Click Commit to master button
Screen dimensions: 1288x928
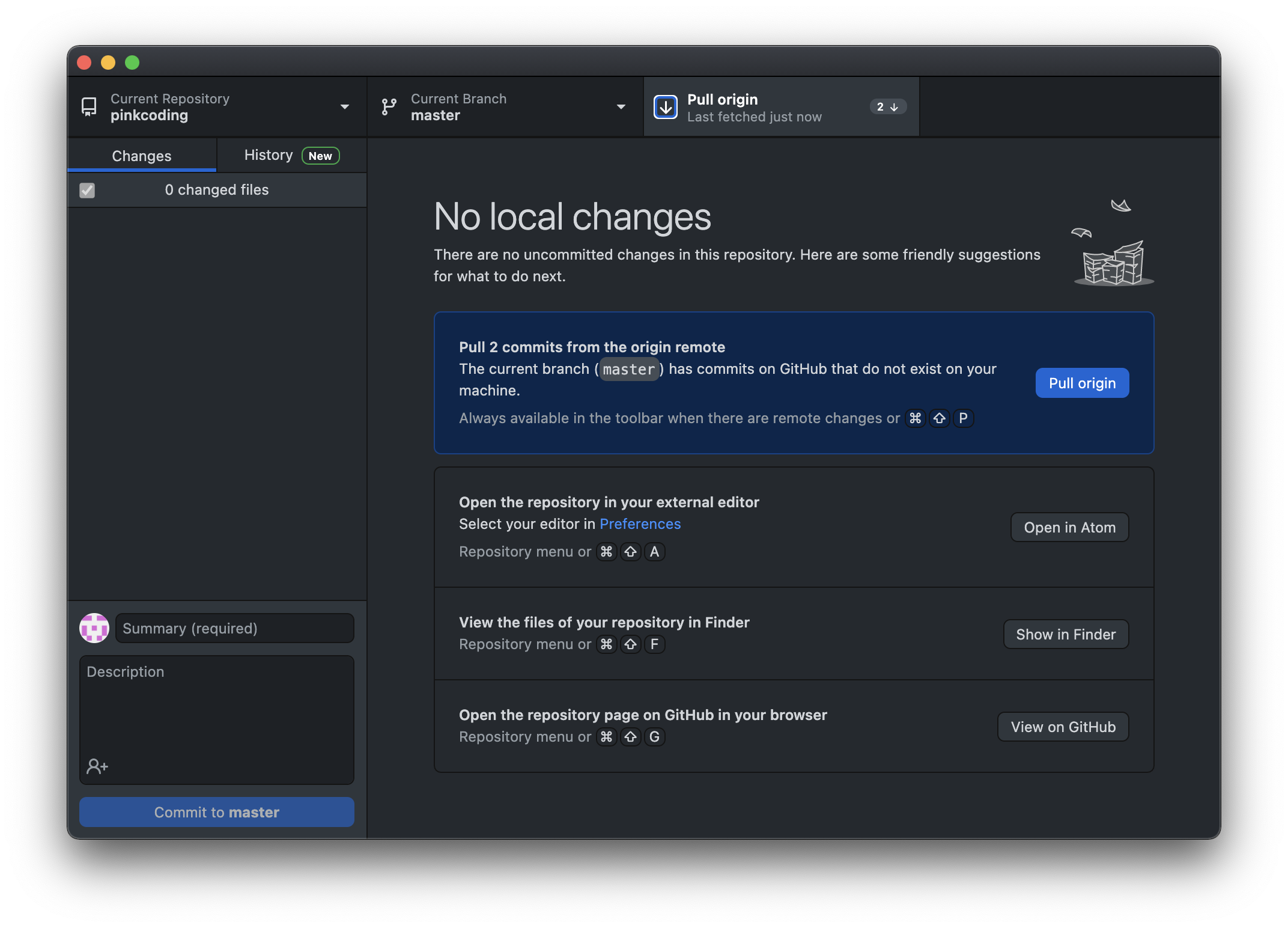(217, 812)
